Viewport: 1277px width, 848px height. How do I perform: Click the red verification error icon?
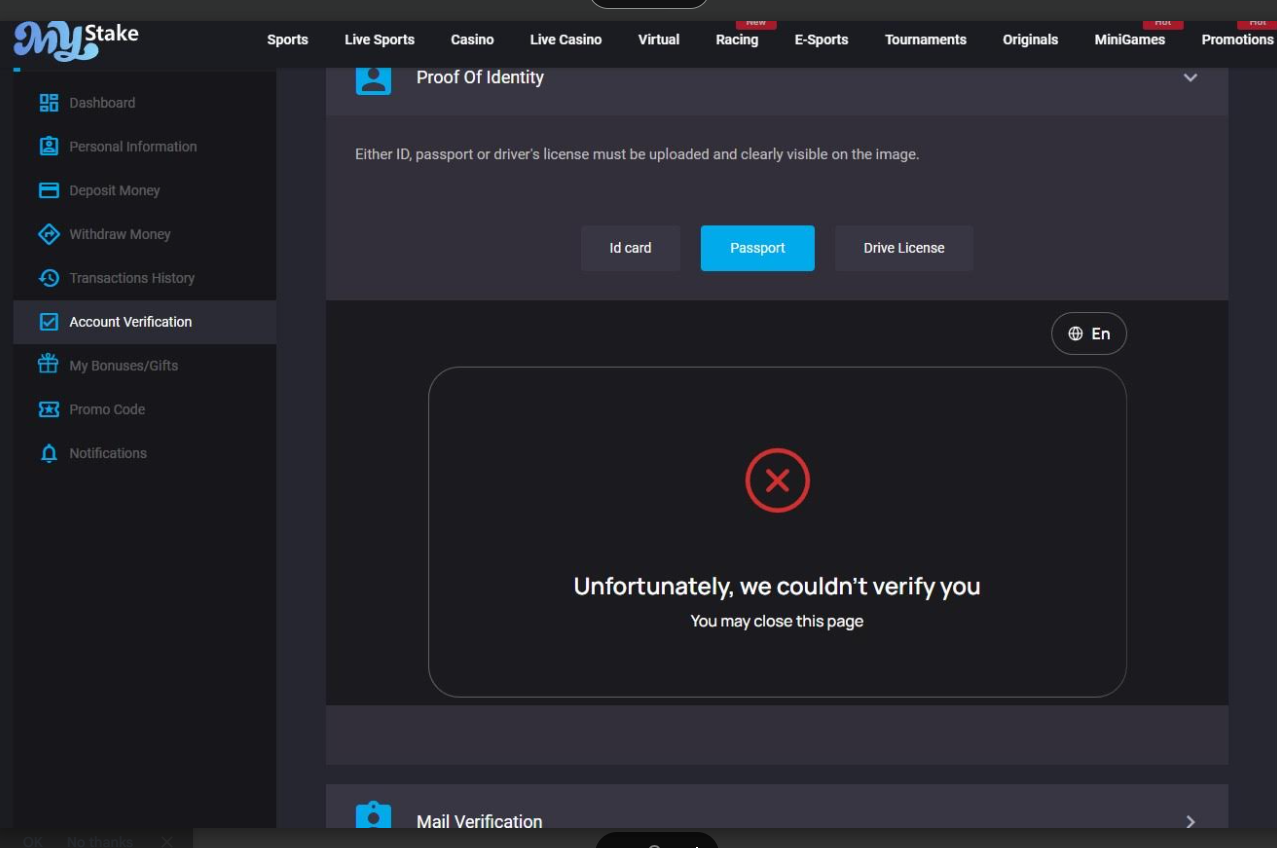pyautogui.click(x=777, y=481)
